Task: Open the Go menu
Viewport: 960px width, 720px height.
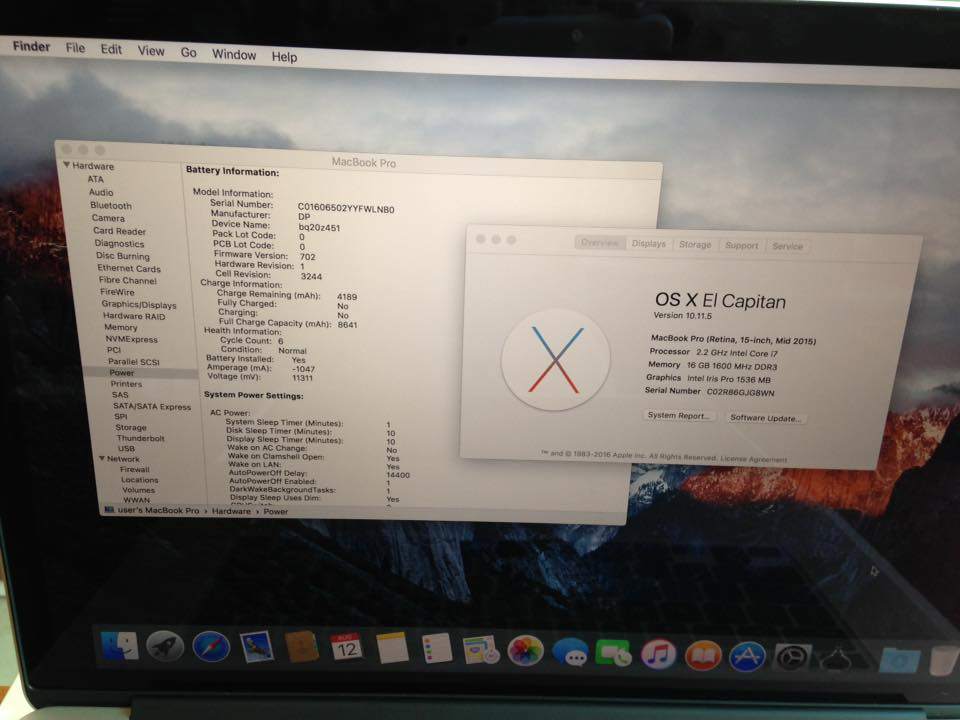Action: point(189,53)
